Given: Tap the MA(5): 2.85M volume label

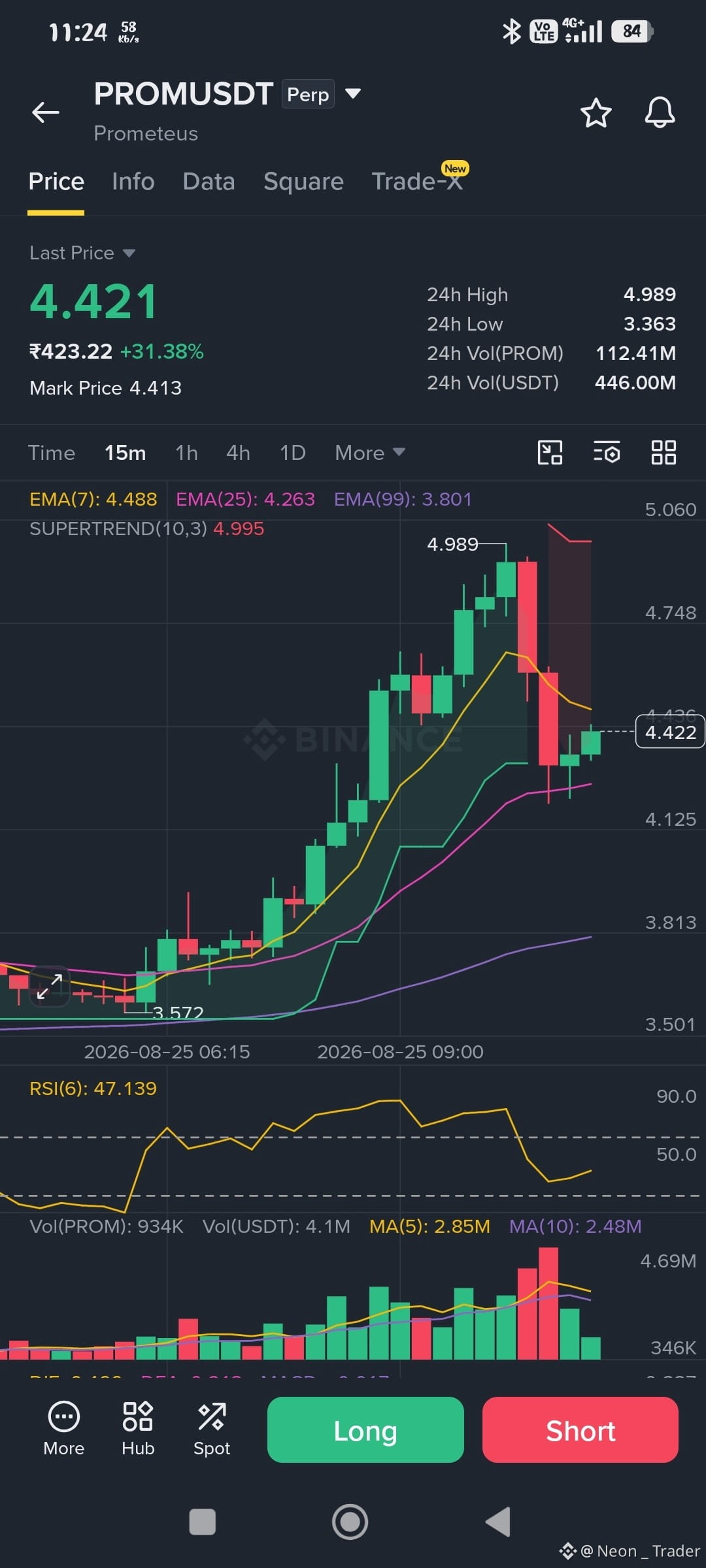Looking at the screenshot, I should coord(429,1226).
